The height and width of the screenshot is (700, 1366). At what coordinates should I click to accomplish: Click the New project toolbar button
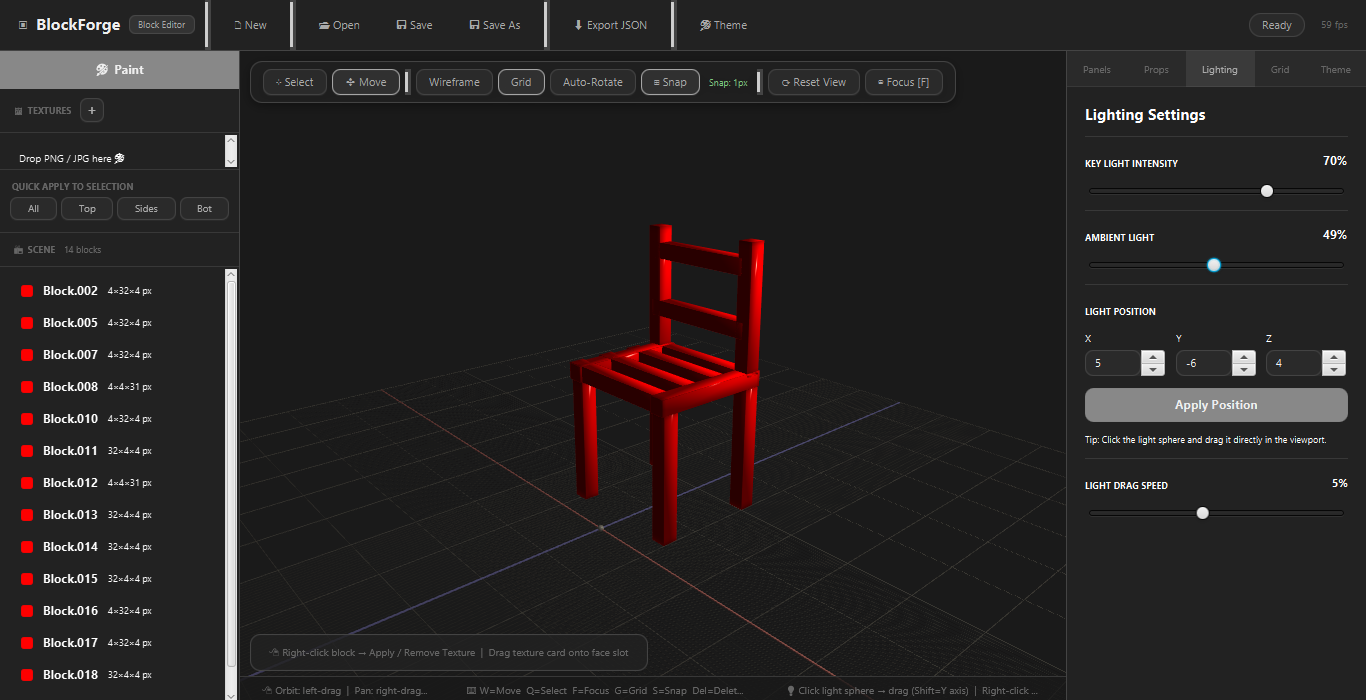click(x=250, y=25)
